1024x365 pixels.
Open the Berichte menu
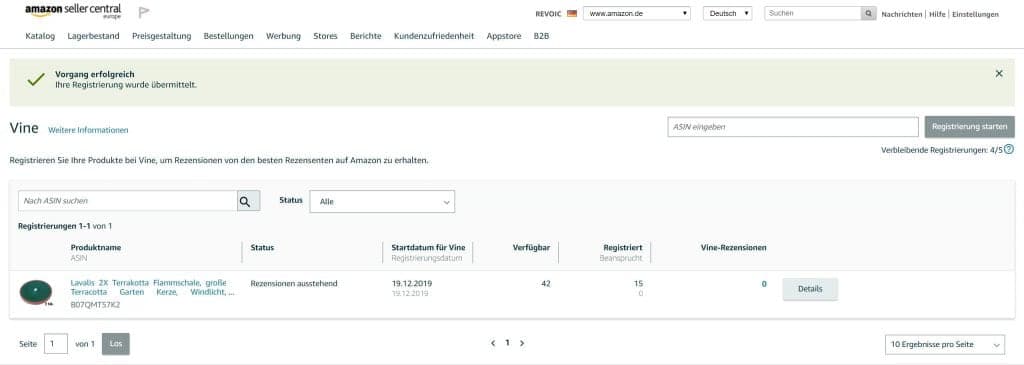[366, 37]
